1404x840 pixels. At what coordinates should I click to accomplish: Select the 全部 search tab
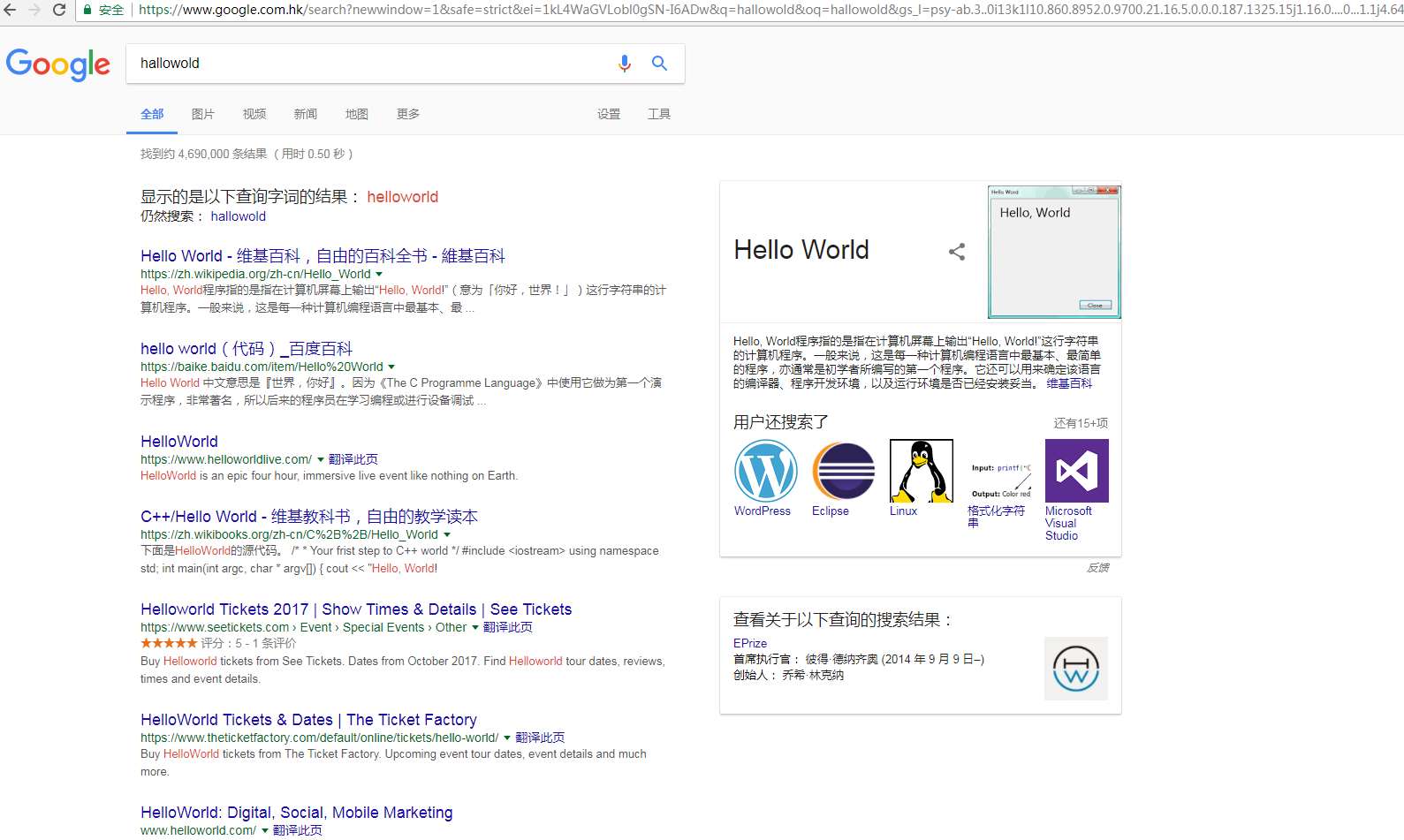pos(152,114)
